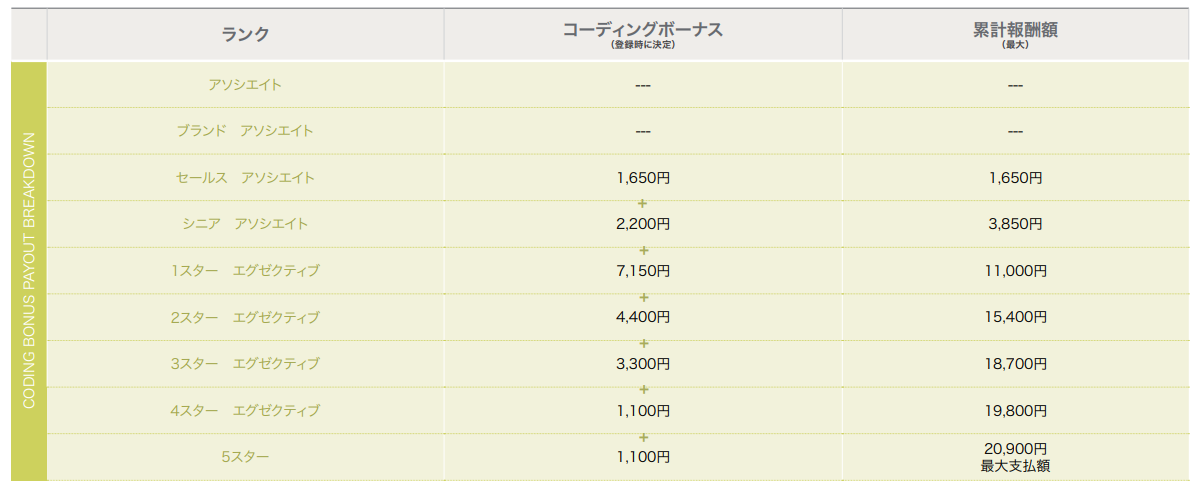Screen dimensions: 1199x495
Task: Click the 2スター エグゼクティブ rank cell
Action: (x=245, y=318)
